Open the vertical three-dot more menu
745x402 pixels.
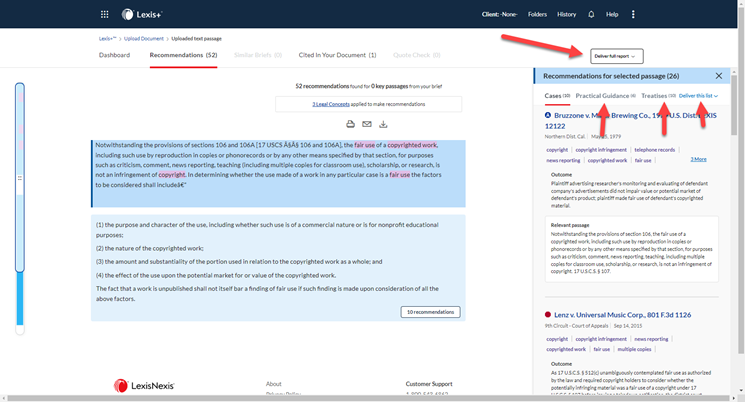tap(633, 14)
